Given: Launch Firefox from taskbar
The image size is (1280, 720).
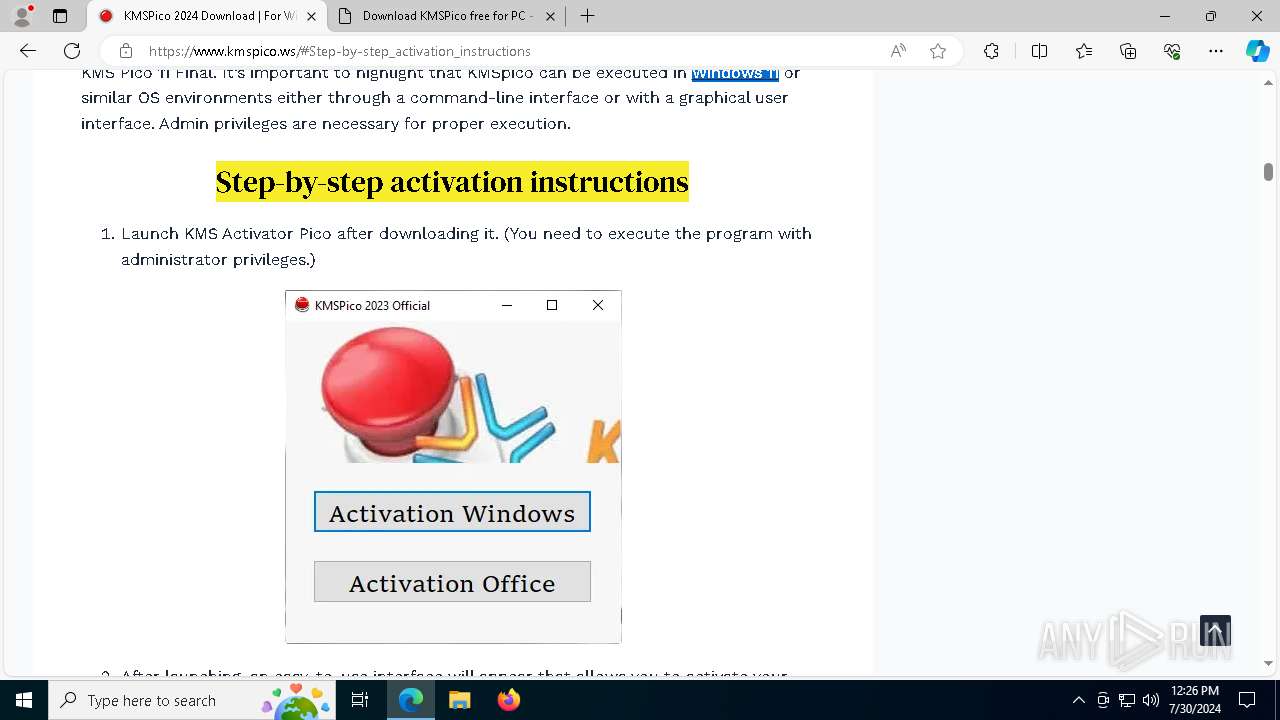Looking at the screenshot, I should coord(508,700).
